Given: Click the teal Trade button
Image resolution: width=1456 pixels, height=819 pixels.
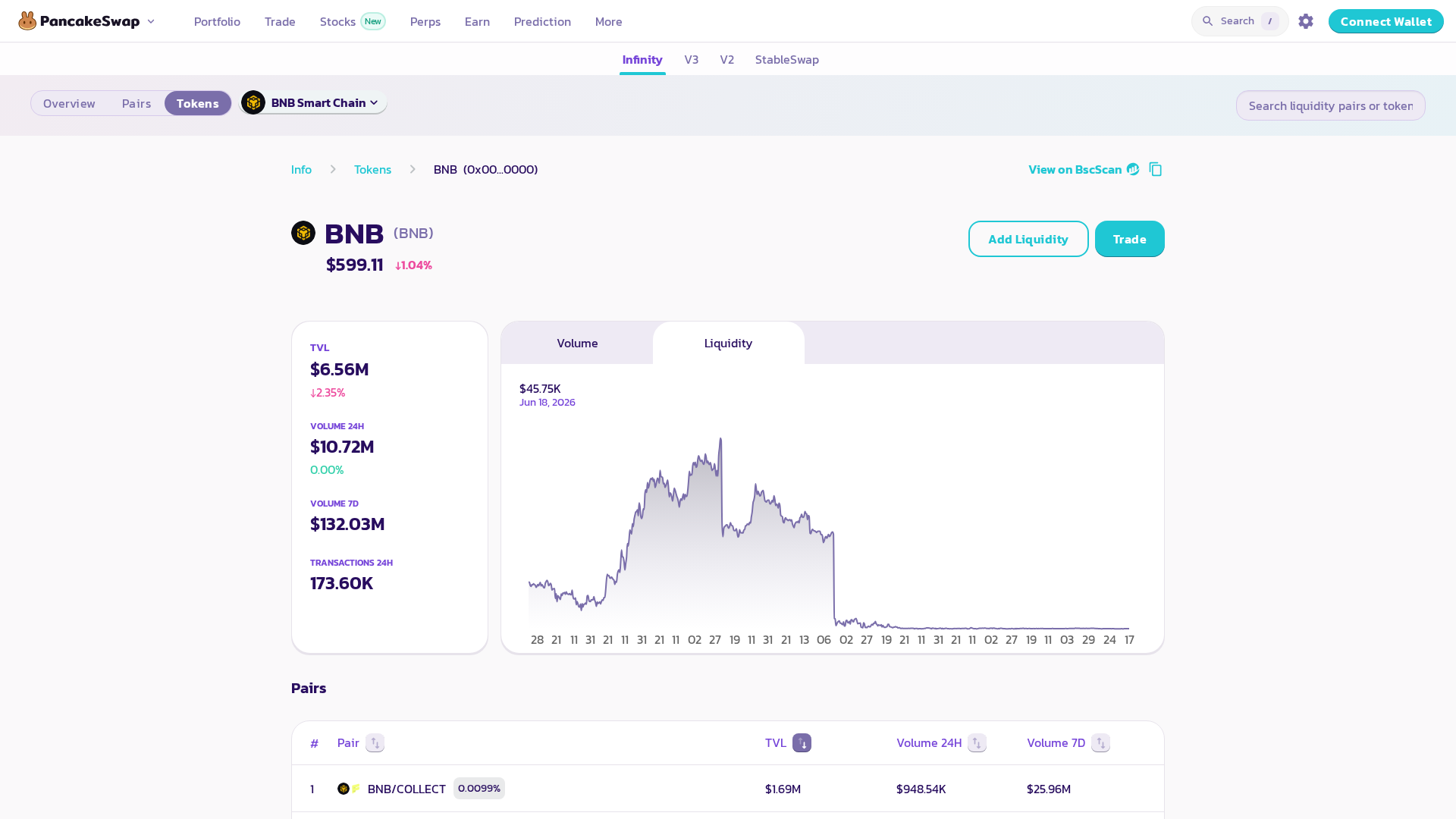Looking at the screenshot, I should tap(1130, 239).
